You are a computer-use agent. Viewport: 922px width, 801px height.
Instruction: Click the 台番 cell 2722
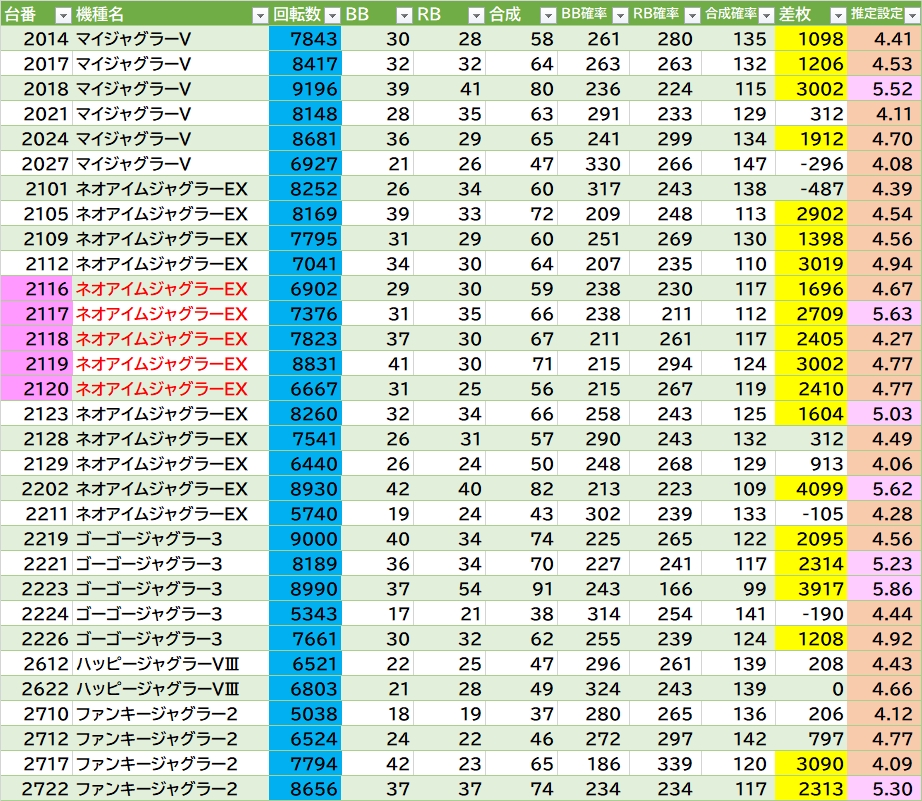[x=36, y=789]
